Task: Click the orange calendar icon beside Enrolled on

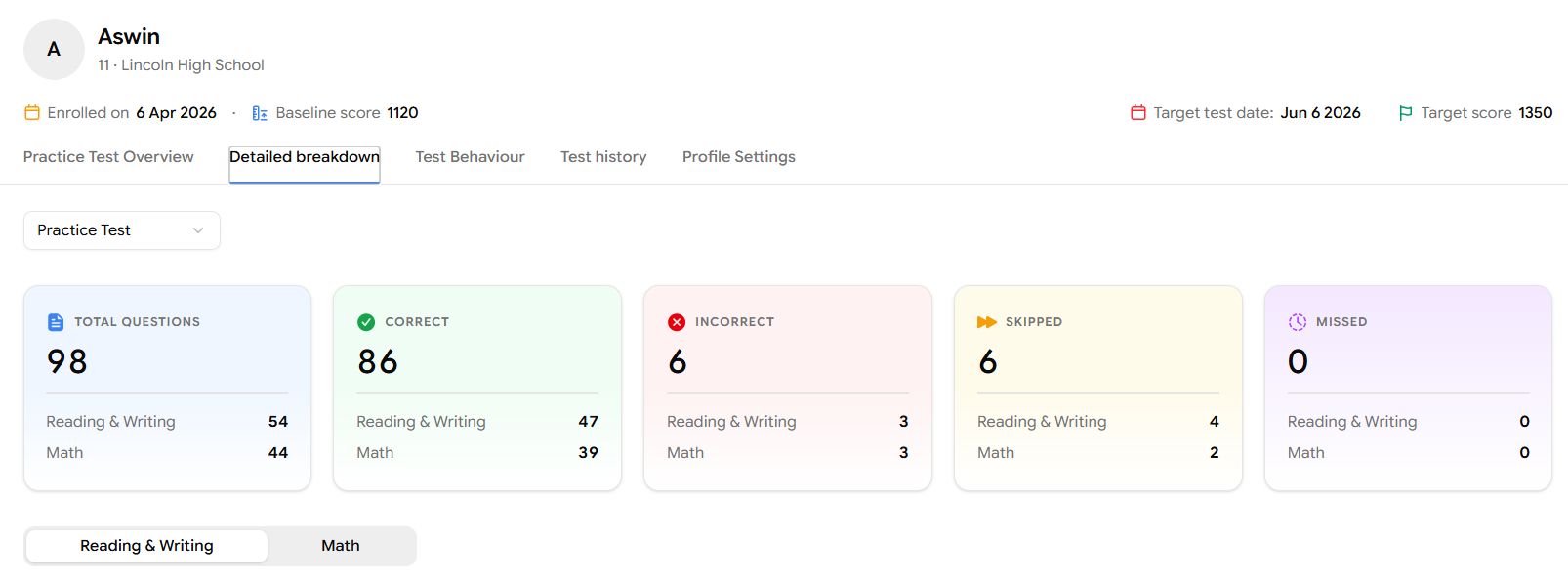Action: pos(32,113)
